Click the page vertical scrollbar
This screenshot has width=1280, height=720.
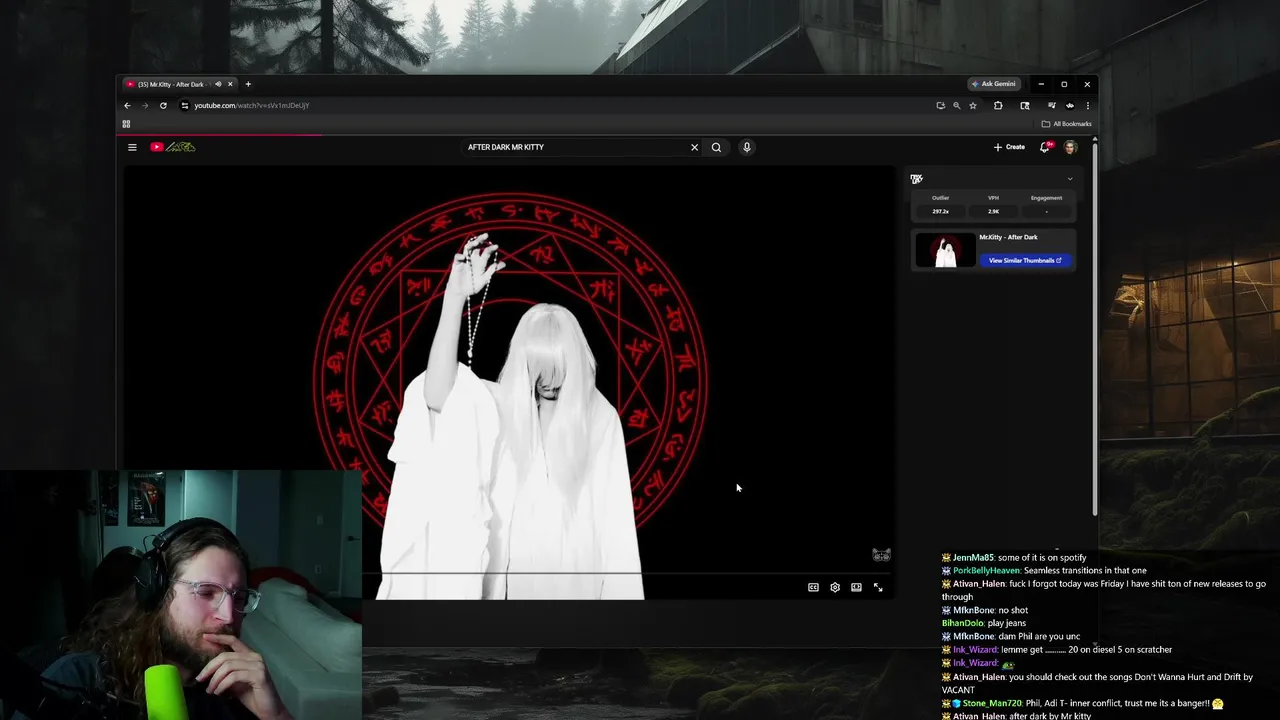coord(1095,330)
